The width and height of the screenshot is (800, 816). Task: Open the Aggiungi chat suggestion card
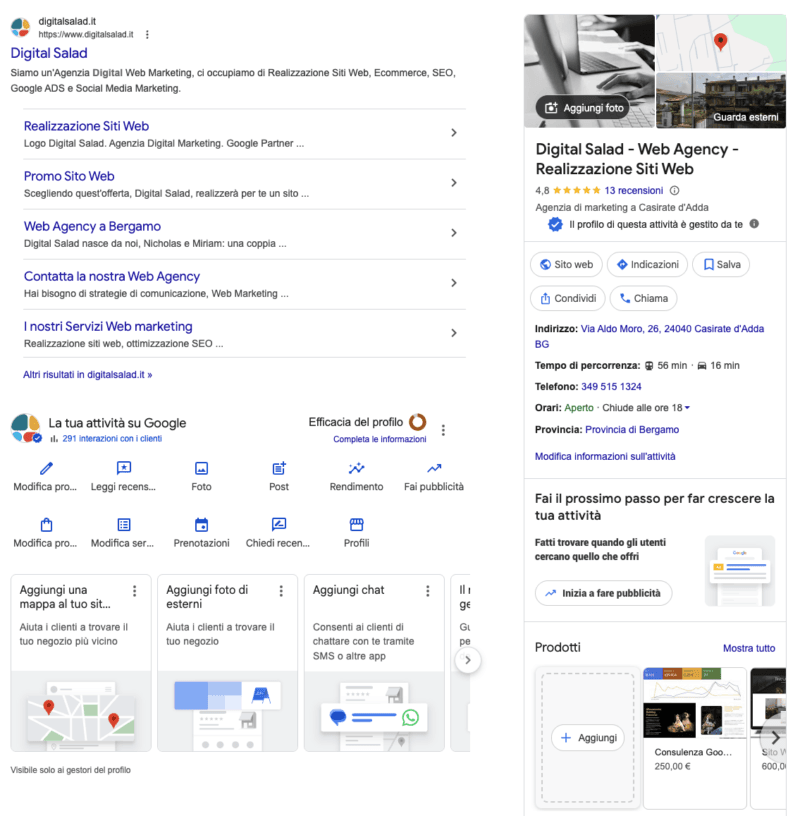point(374,663)
